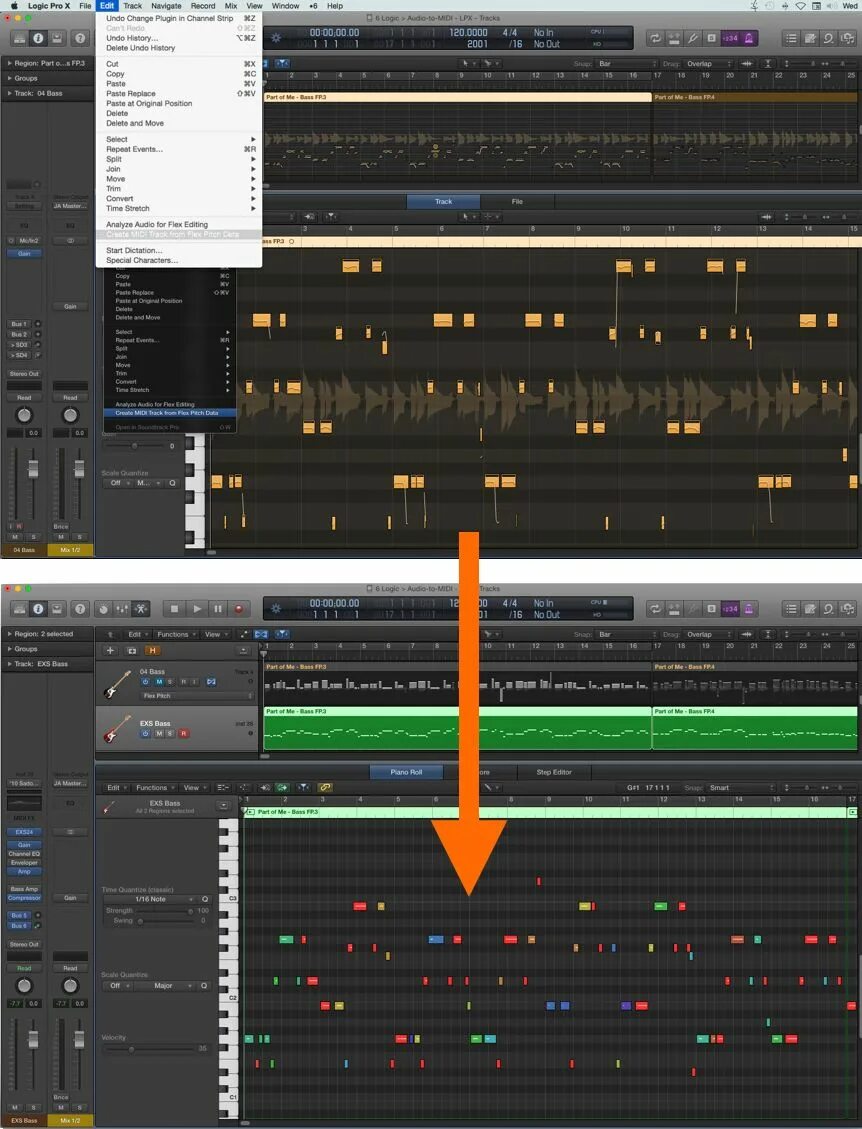
Task: Click the red Record transport button
Action: pyautogui.click(x=239, y=609)
